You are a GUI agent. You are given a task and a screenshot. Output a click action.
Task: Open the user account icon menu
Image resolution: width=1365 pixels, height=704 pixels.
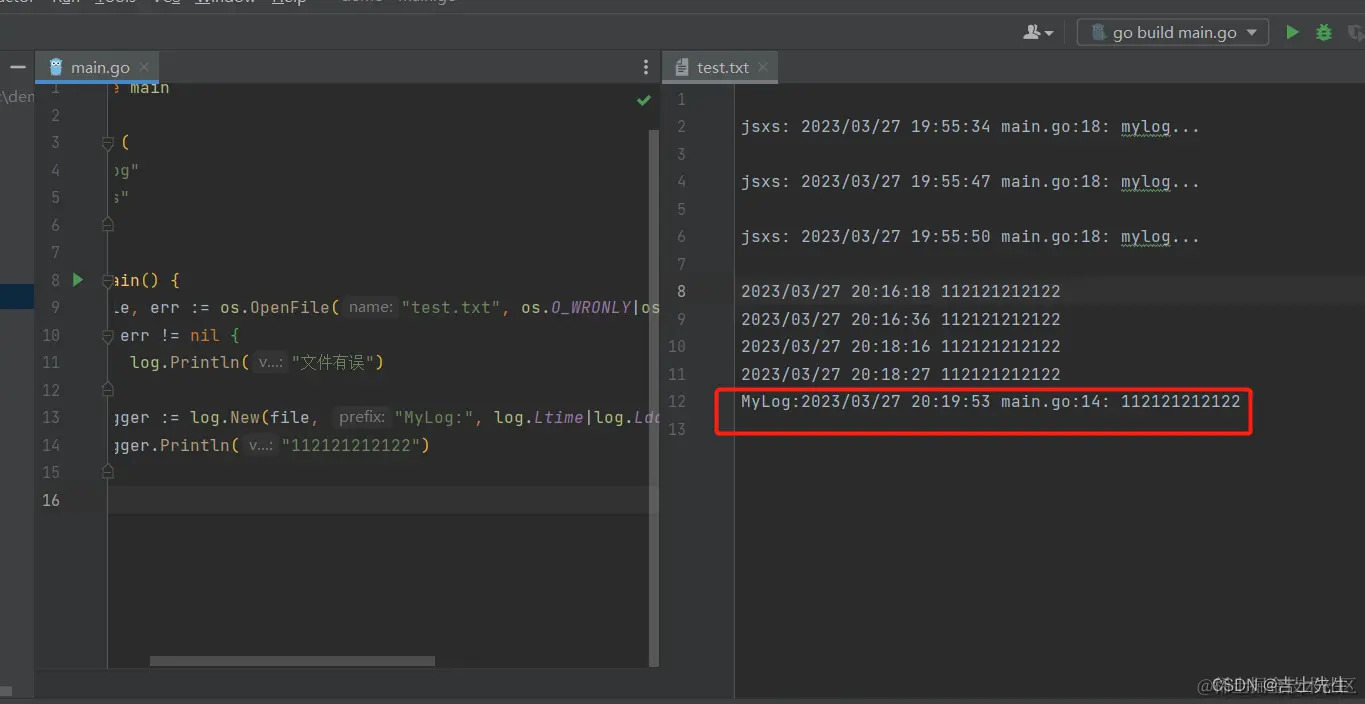[x=1038, y=32]
